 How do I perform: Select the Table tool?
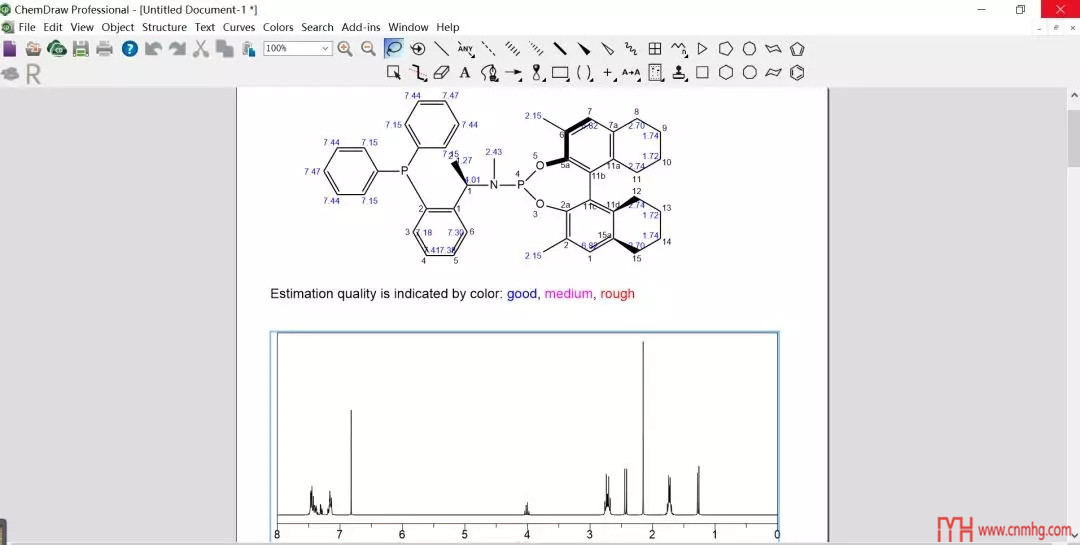click(655, 49)
